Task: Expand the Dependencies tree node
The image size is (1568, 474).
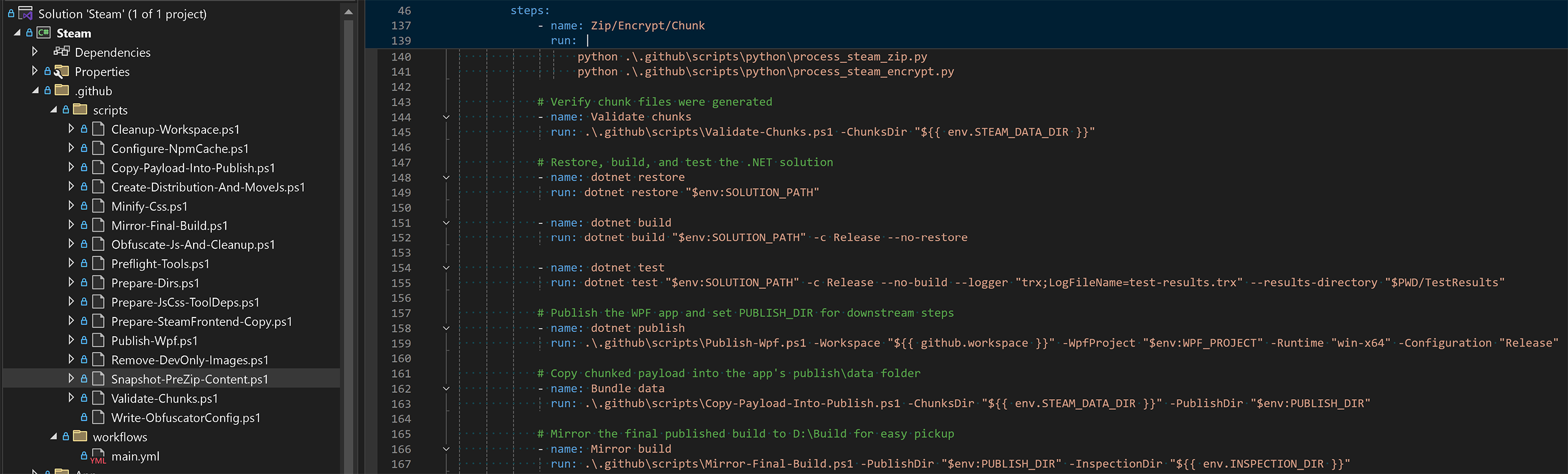Action: [x=35, y=52]
